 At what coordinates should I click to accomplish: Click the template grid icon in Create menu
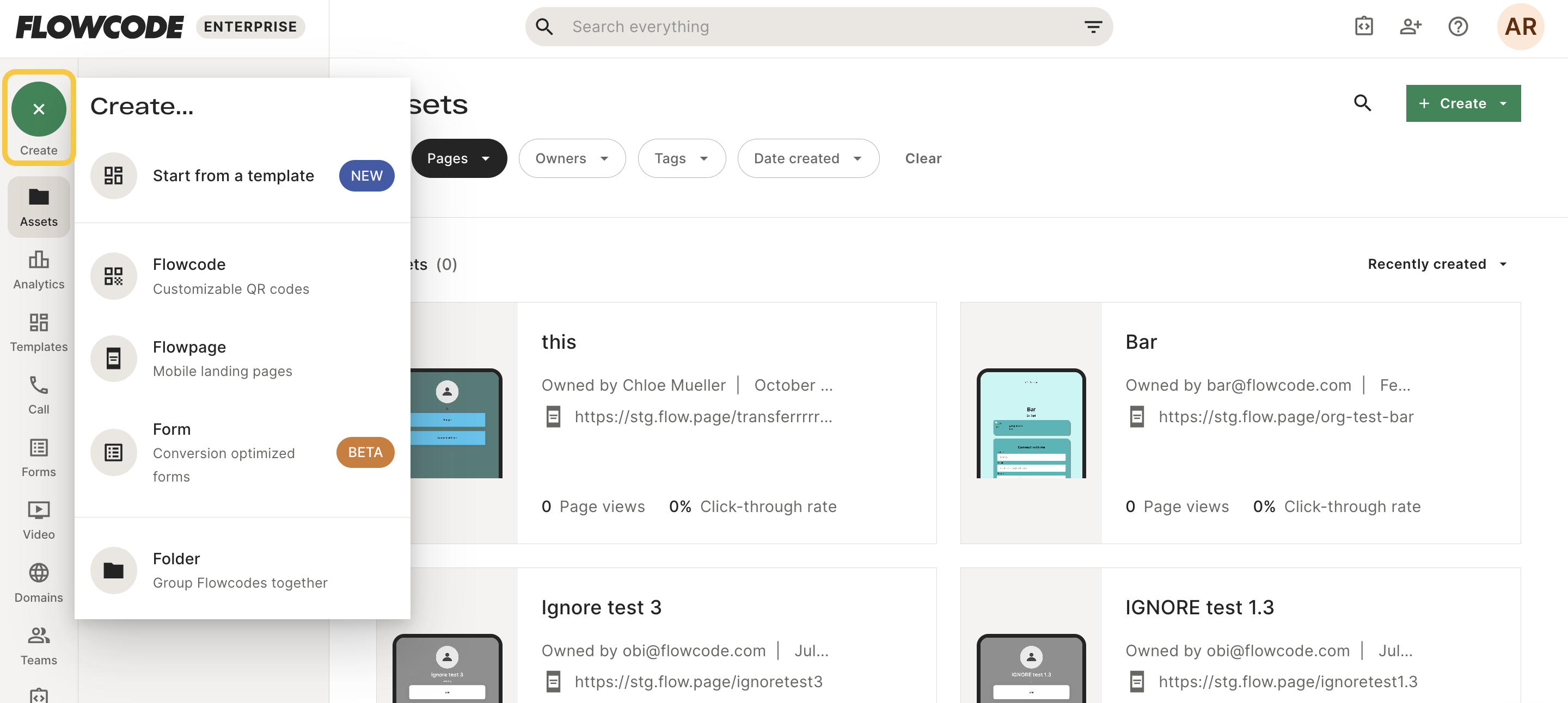pyautogui.click(x=113, y=176)
